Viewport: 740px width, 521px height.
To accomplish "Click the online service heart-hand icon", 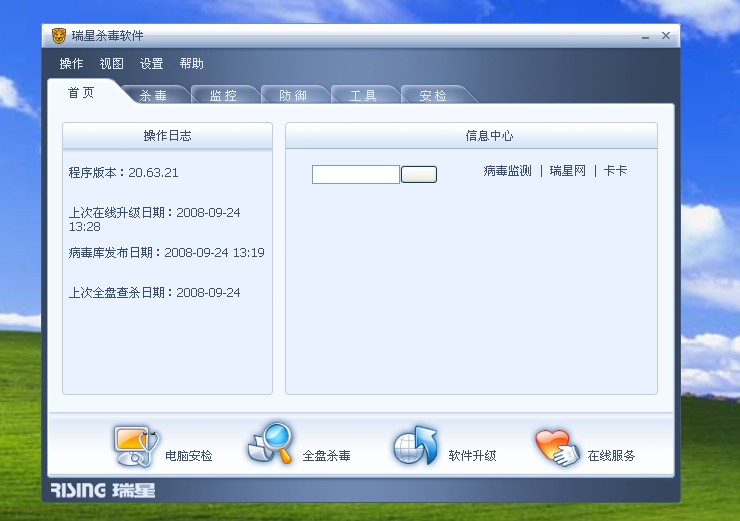I will 557,447.
